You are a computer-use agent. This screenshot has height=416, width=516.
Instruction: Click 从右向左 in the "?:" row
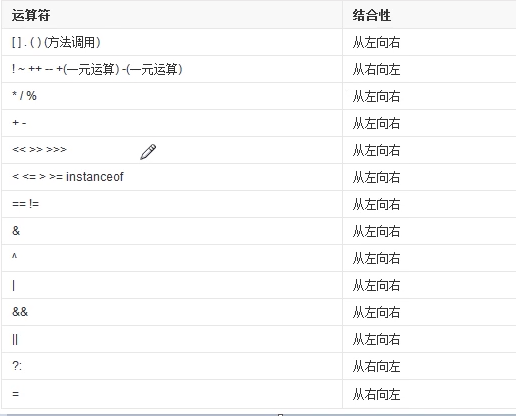(376, 367)
